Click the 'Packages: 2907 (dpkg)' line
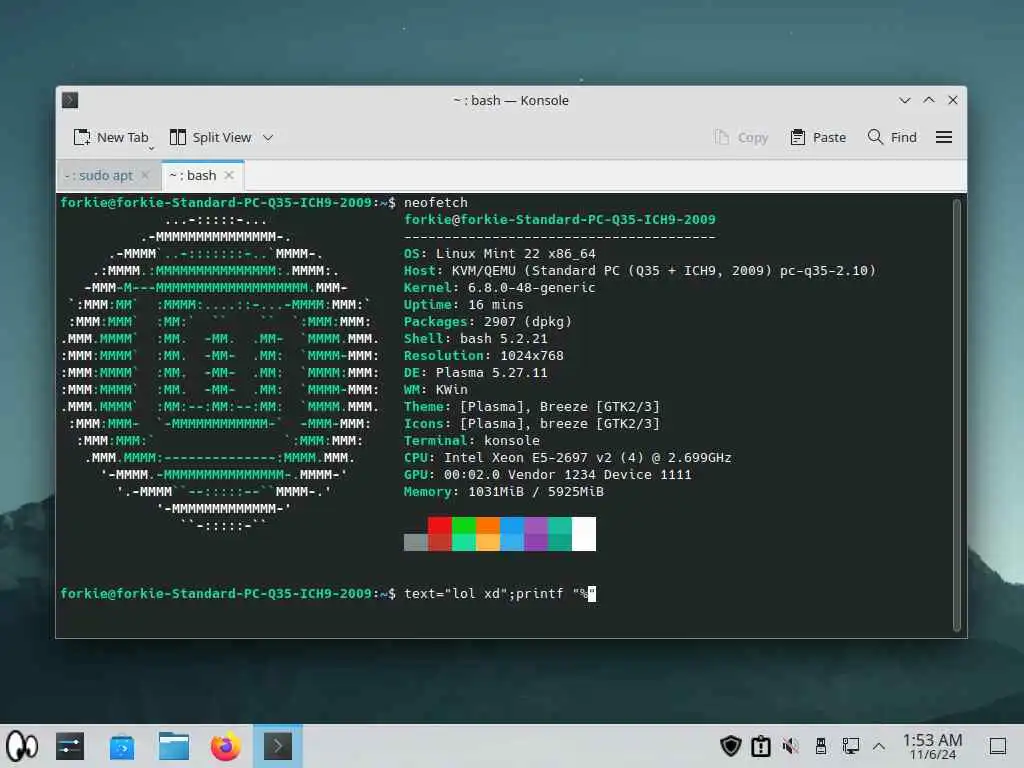This screenshot has height=768, width=1024. tap(488, 321)
